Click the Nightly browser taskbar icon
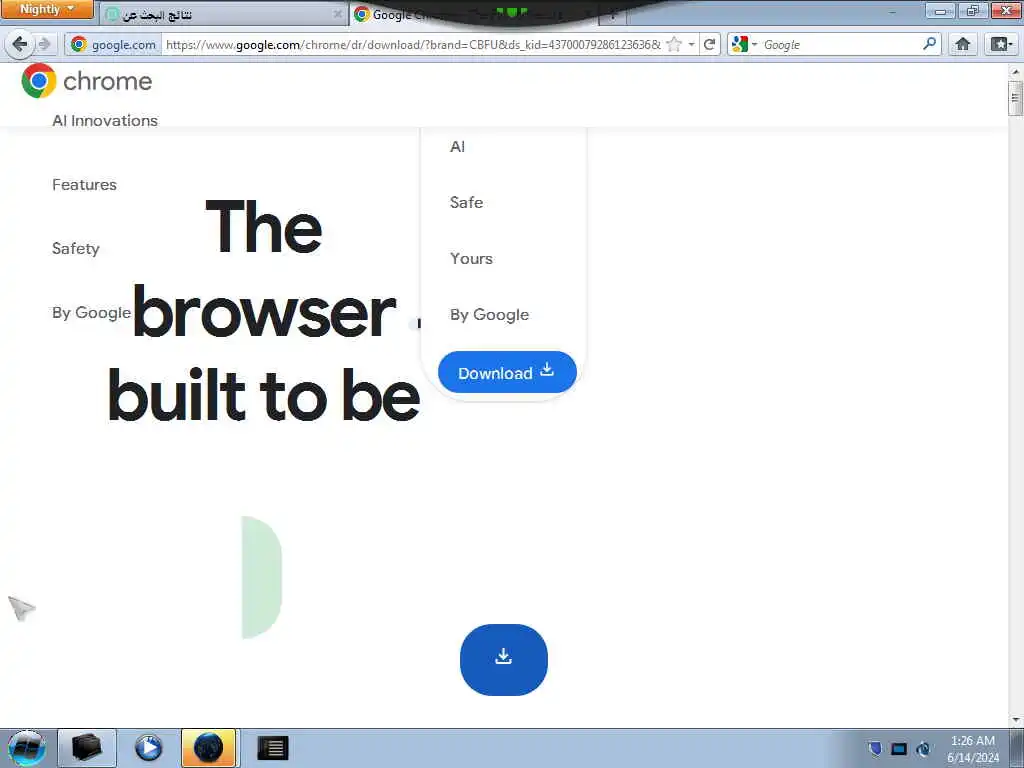Screen dimensions: 1024x768 [x=209, y=748]
